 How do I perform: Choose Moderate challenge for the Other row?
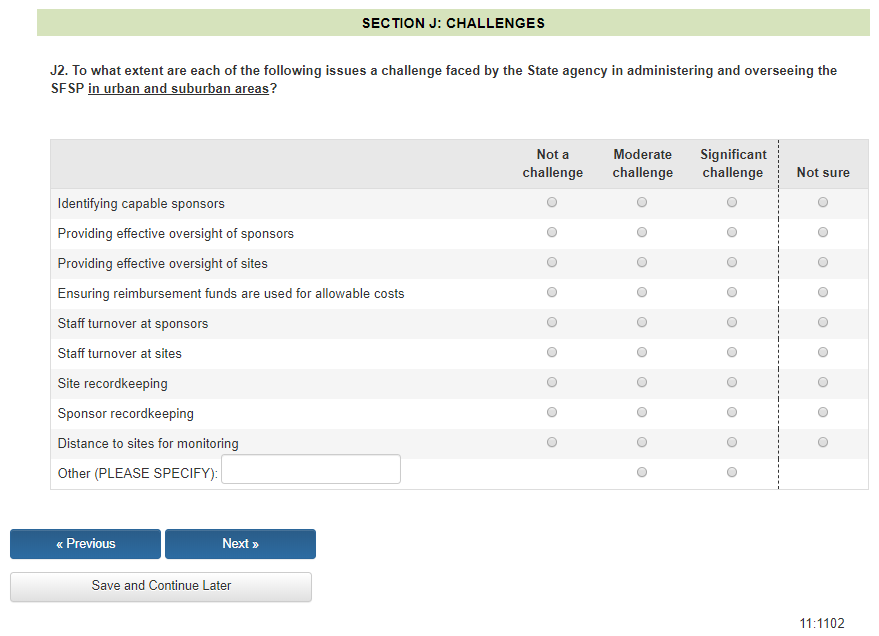pos(642,472)
